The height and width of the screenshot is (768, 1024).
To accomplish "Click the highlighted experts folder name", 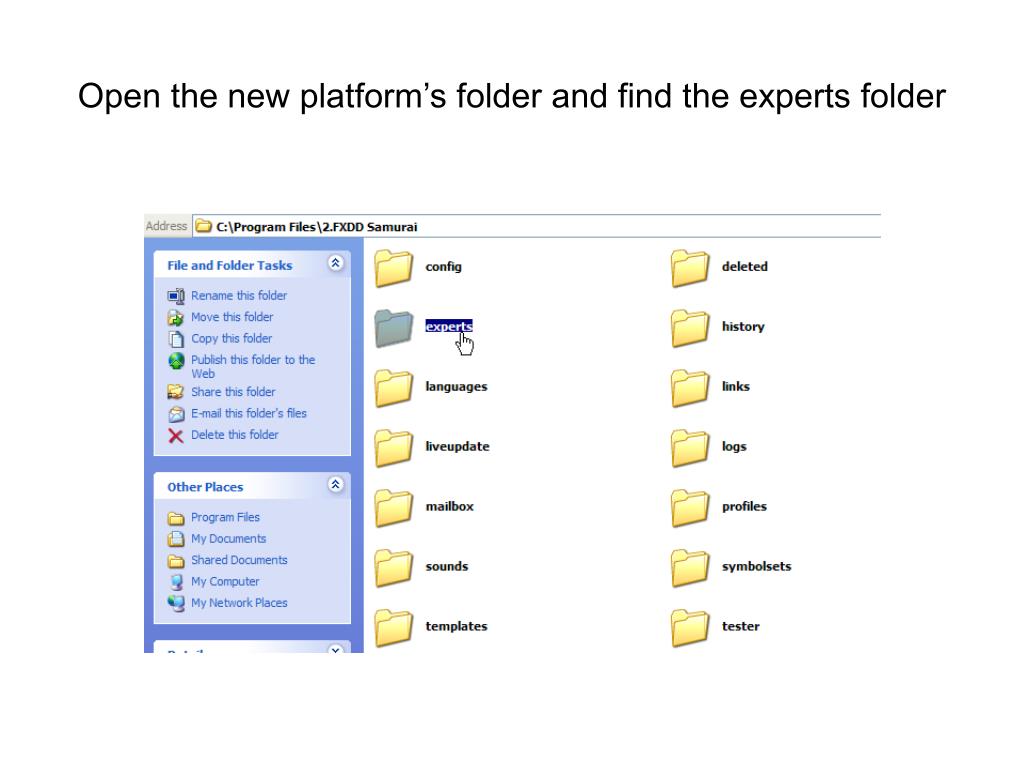I will pos(449,326).
